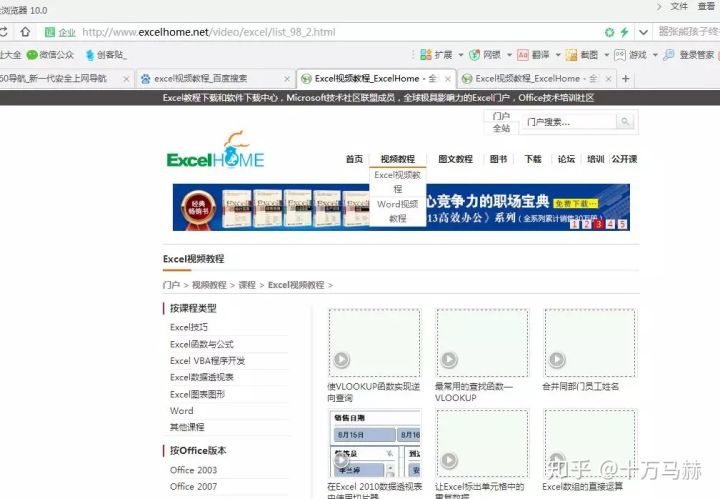Open the 创客贴 bookmark

(106, 55)
